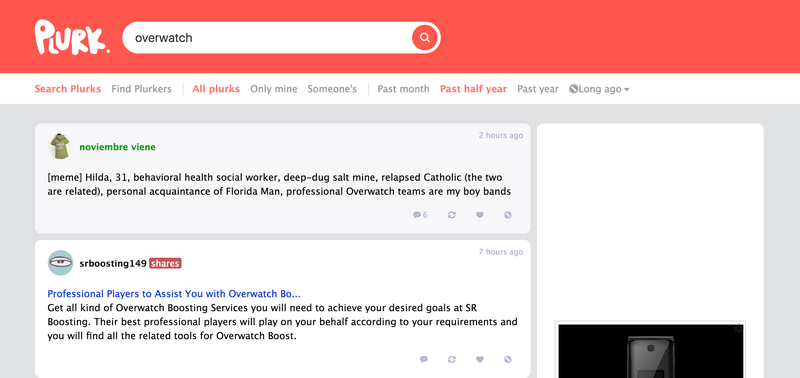Choose the Past month time filter
800x378 pixels.
tap(403, 89)
